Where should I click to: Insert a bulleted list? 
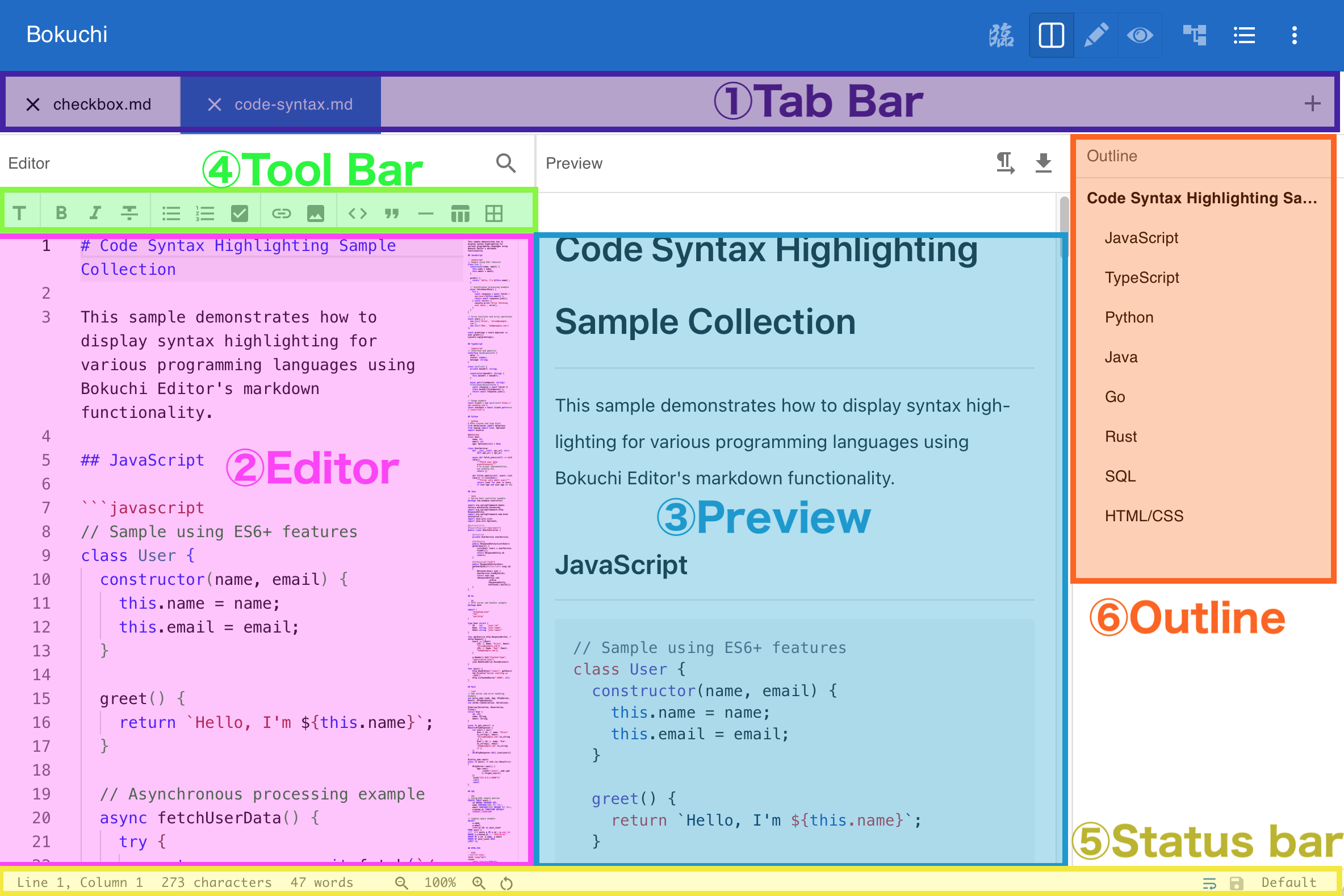coord(171,213)
